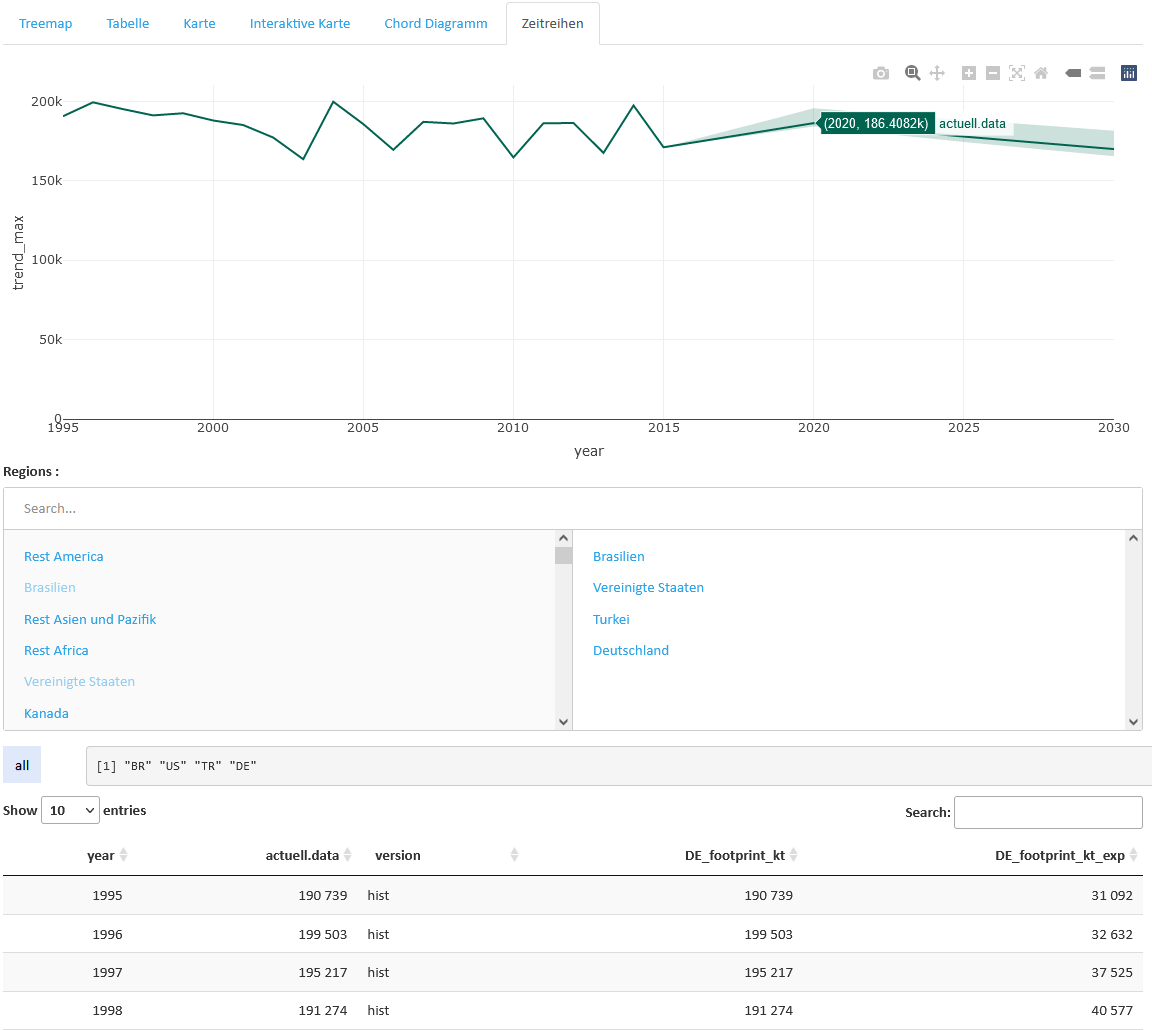
Task: Open the Show entries count dropdown
Action: pyautogui.click(x=70, y=810)
